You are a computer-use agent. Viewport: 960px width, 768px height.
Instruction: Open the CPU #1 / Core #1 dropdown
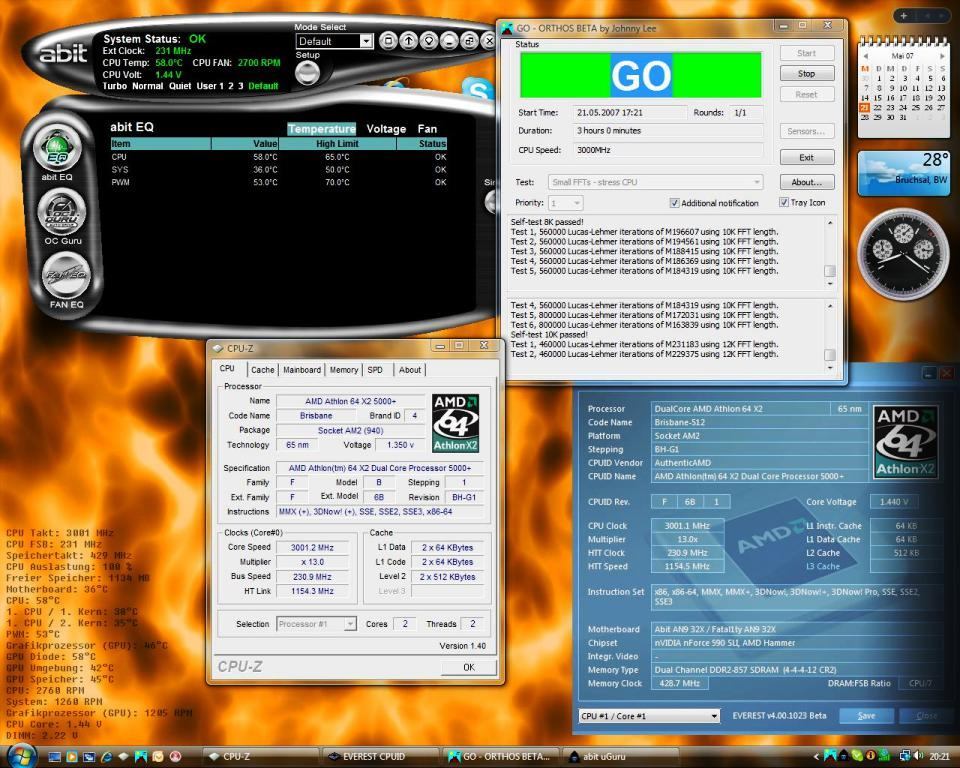click(649, 715)
